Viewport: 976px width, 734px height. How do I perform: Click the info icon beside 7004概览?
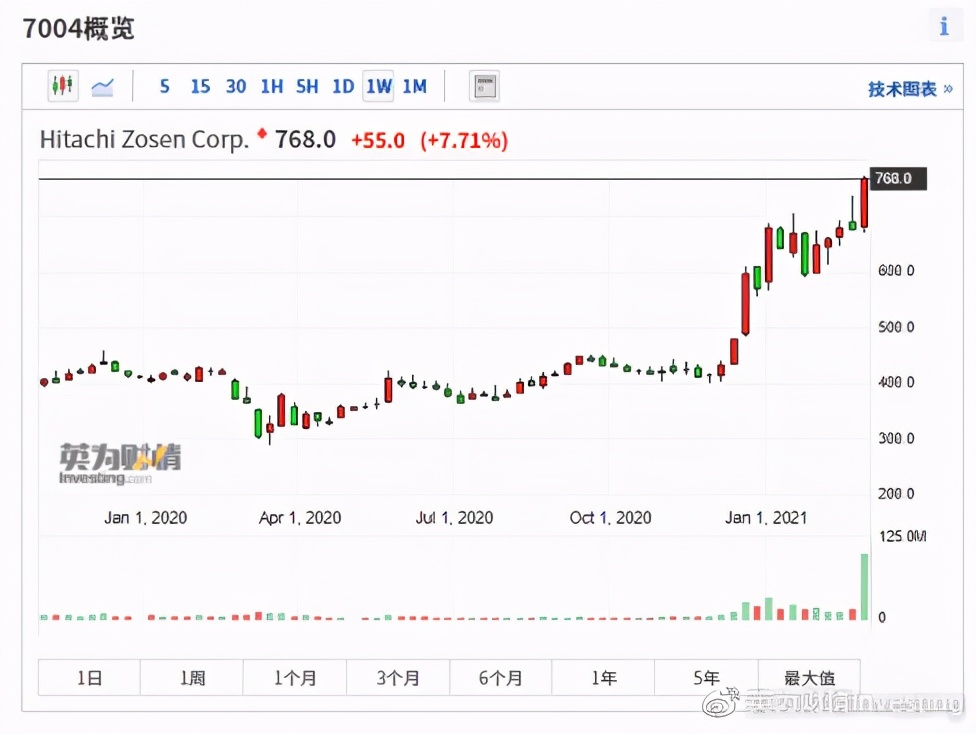[943, 27]
